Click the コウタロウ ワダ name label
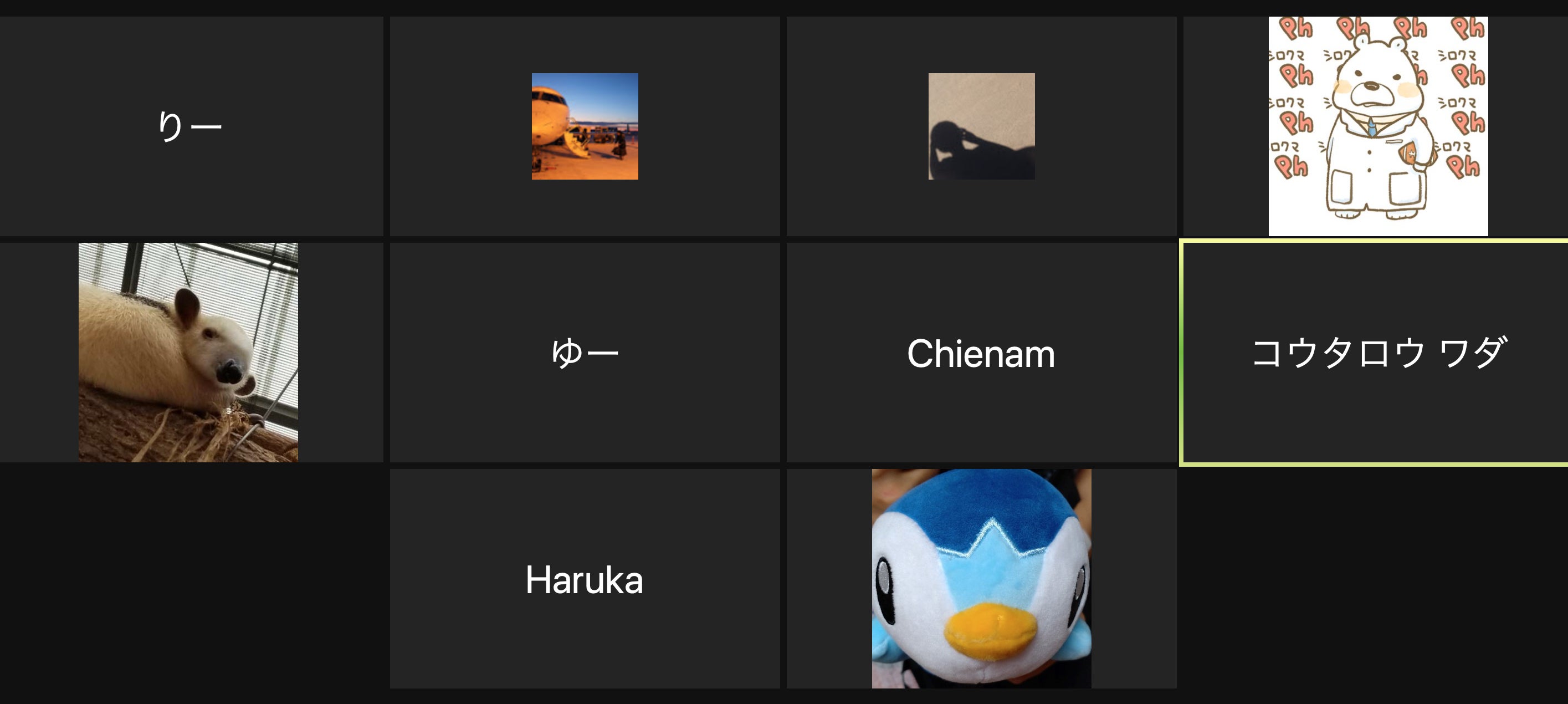 point(1379,353)
